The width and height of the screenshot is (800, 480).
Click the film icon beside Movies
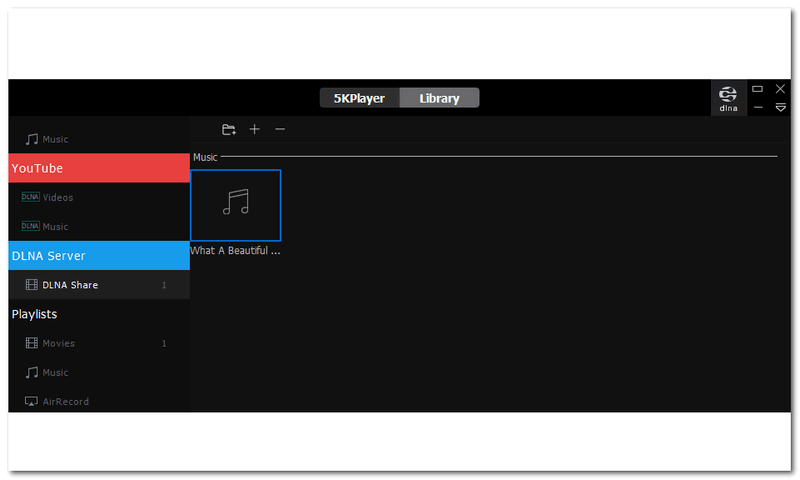tap(32, 343)
